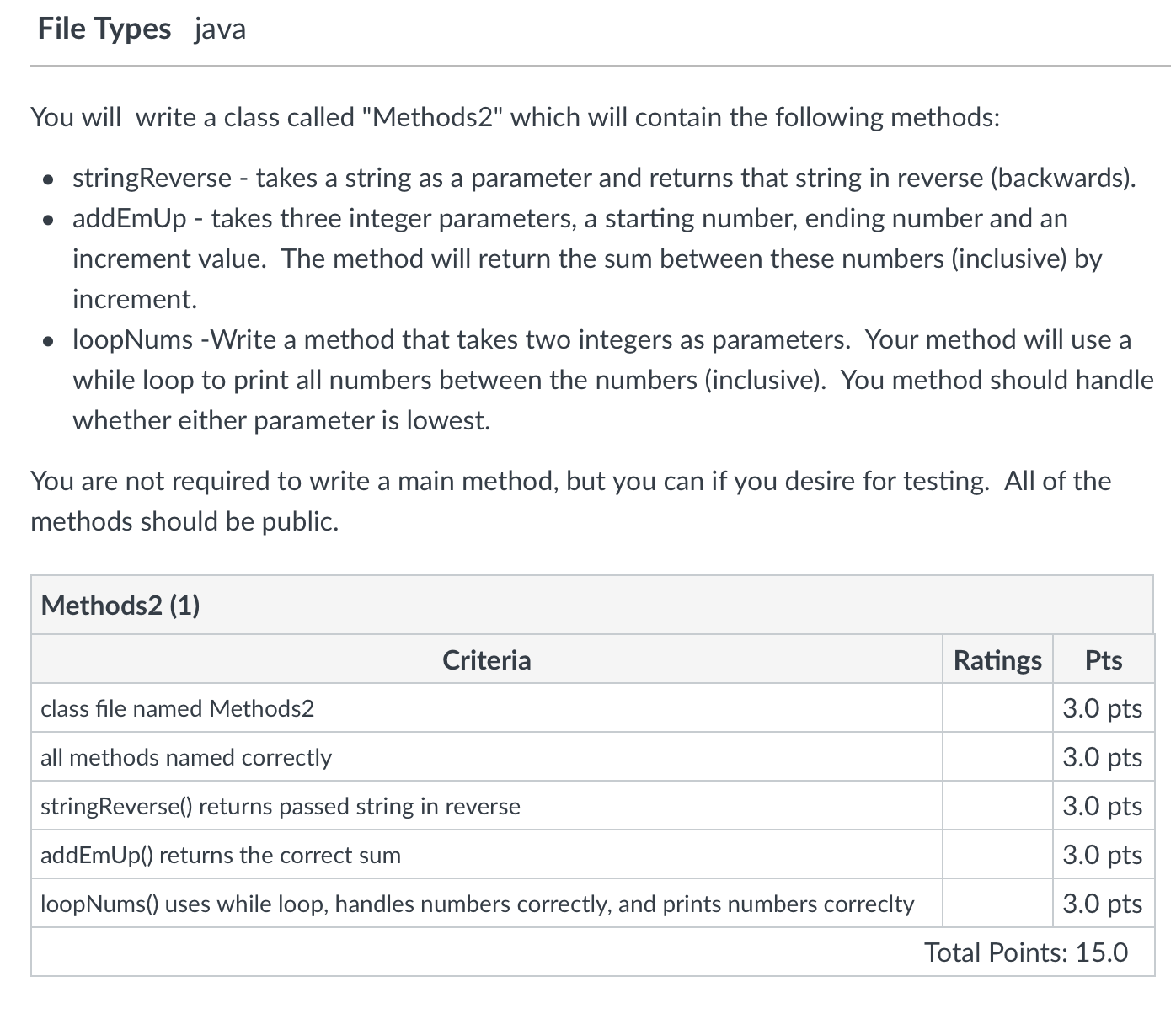Click the Criteria column header
This screenshot has height=1019, width=1176.
point(486,659)
